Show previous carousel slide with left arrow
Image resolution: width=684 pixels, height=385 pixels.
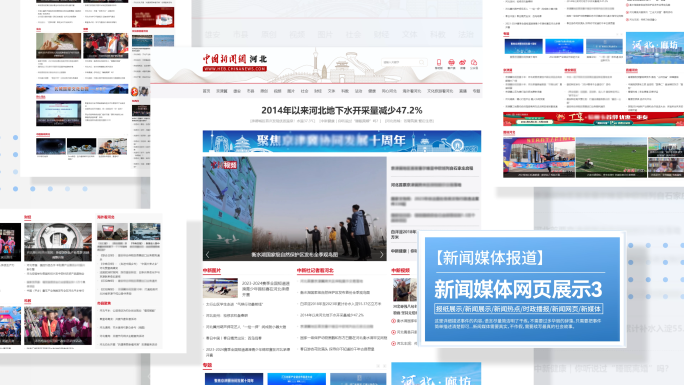(208, 255)
